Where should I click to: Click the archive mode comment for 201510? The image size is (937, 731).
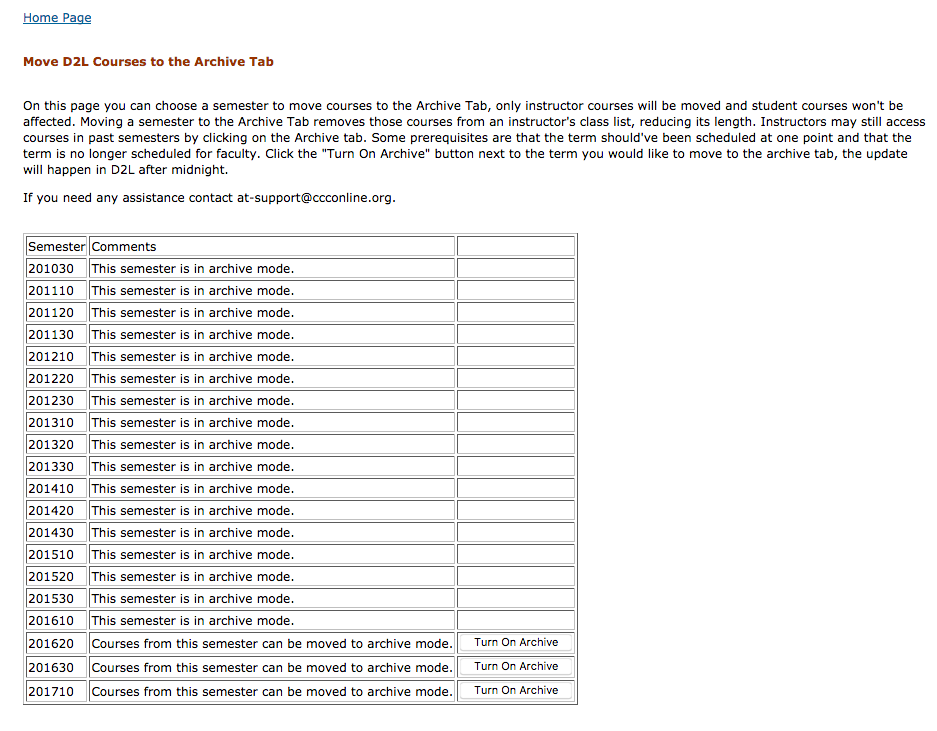(193, 555)
